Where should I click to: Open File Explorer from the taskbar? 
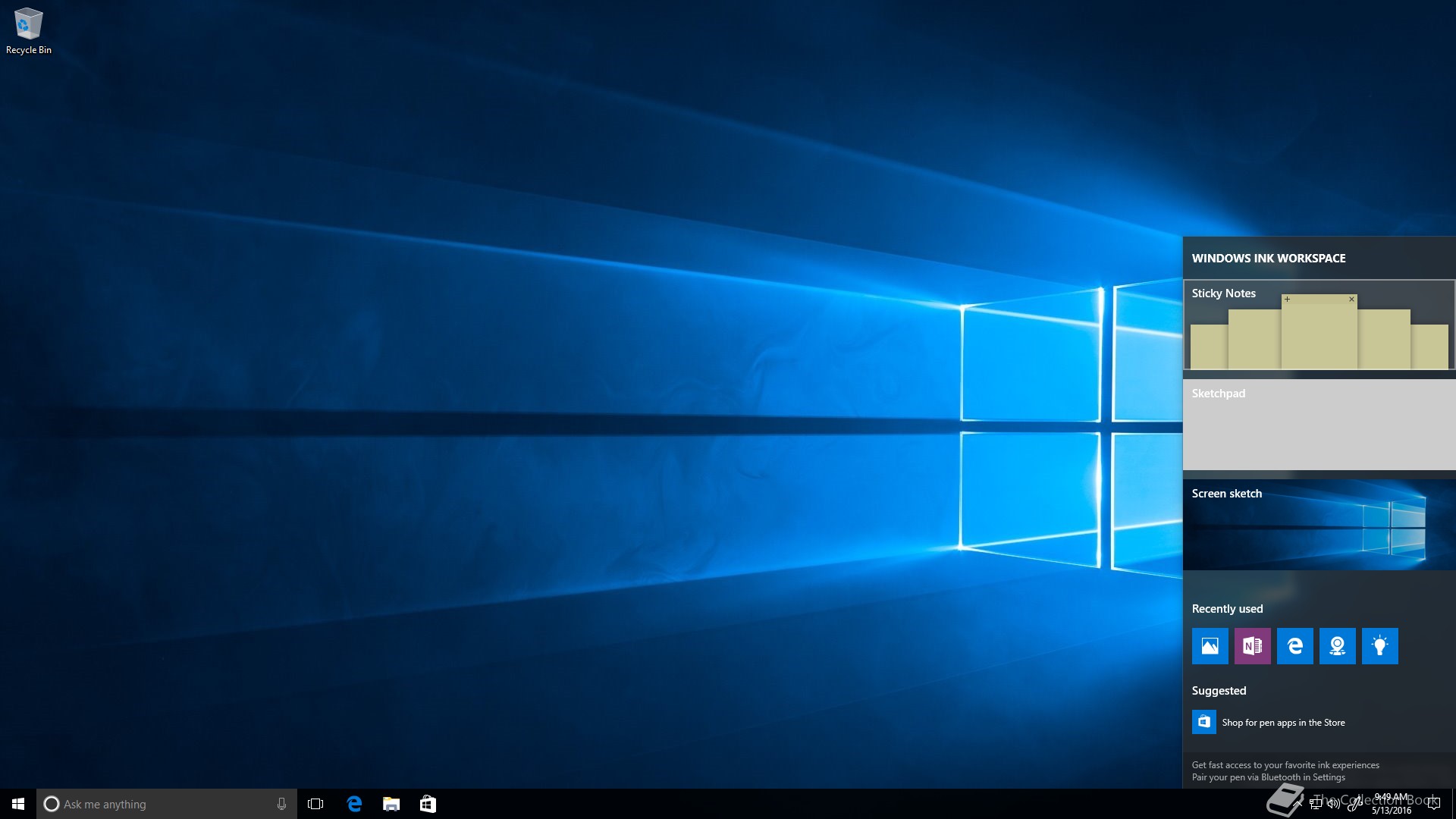(391, 804)
